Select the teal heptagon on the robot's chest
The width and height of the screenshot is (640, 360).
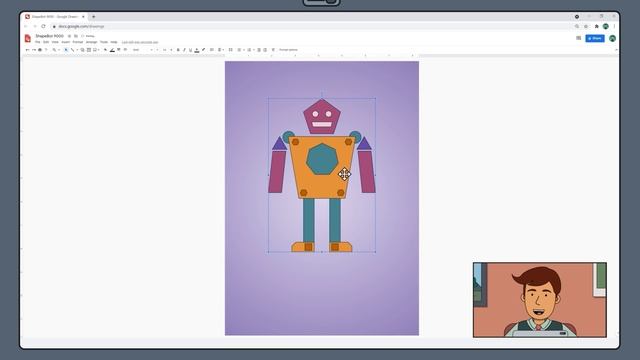pyautogui.click(x=322, y=159)
